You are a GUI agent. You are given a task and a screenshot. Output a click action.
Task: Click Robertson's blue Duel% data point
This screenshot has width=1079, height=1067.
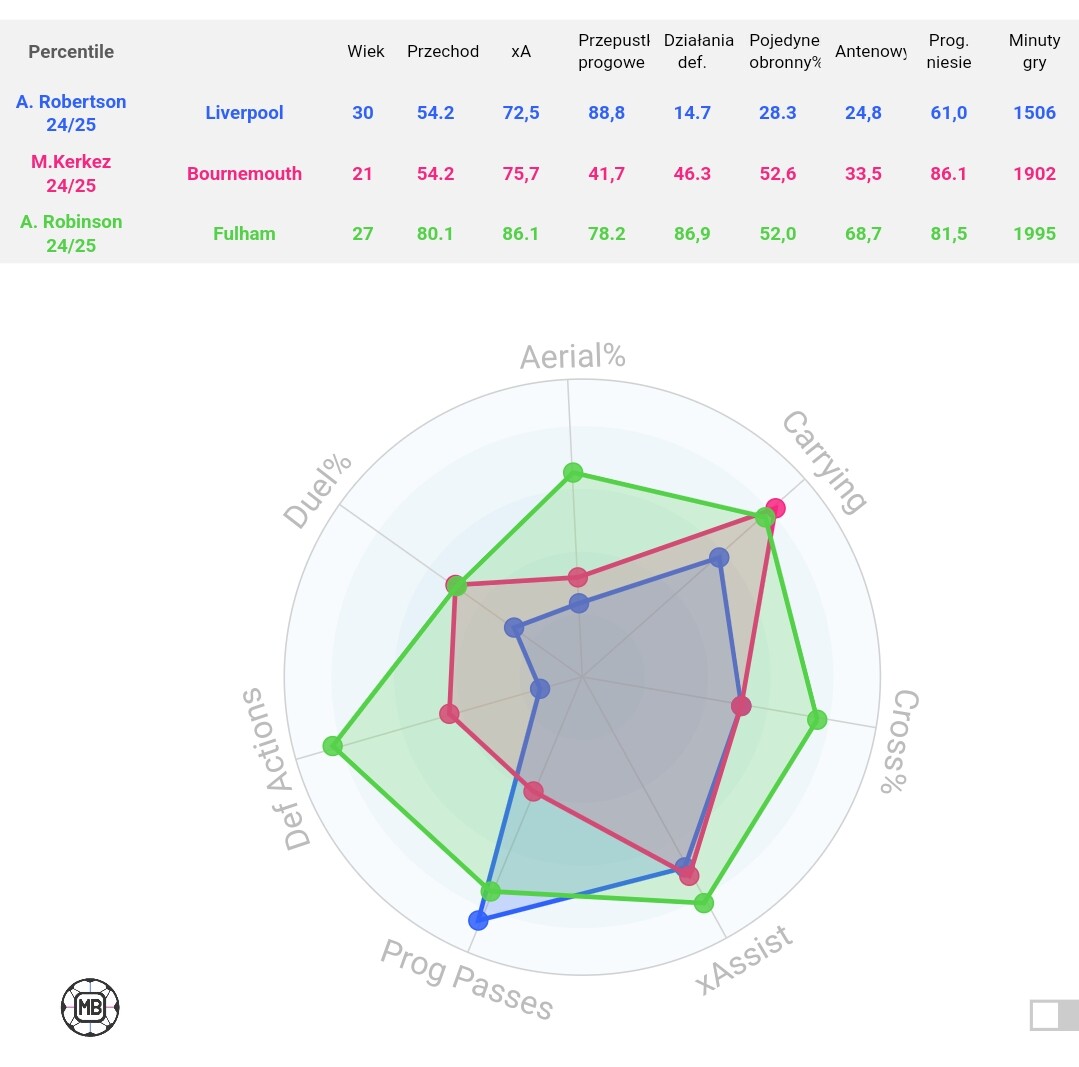point(514,628)
